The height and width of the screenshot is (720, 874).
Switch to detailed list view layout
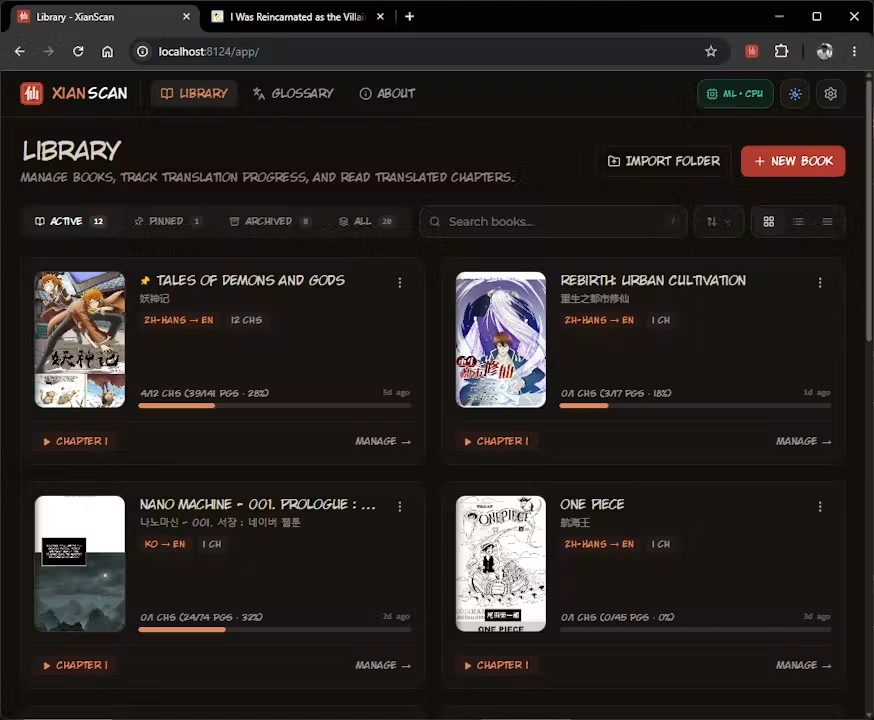798,222
